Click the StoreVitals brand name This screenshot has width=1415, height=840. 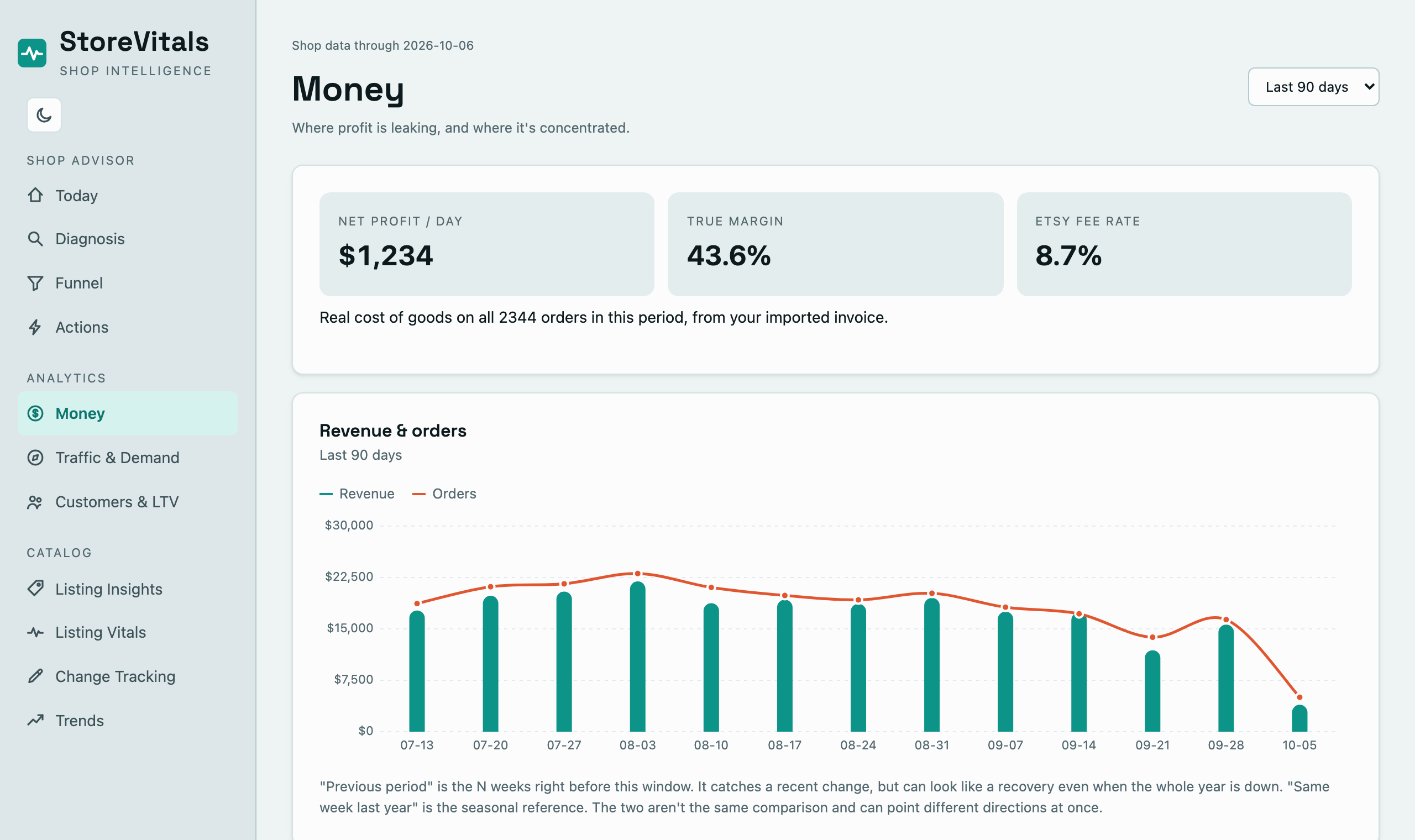134,42
